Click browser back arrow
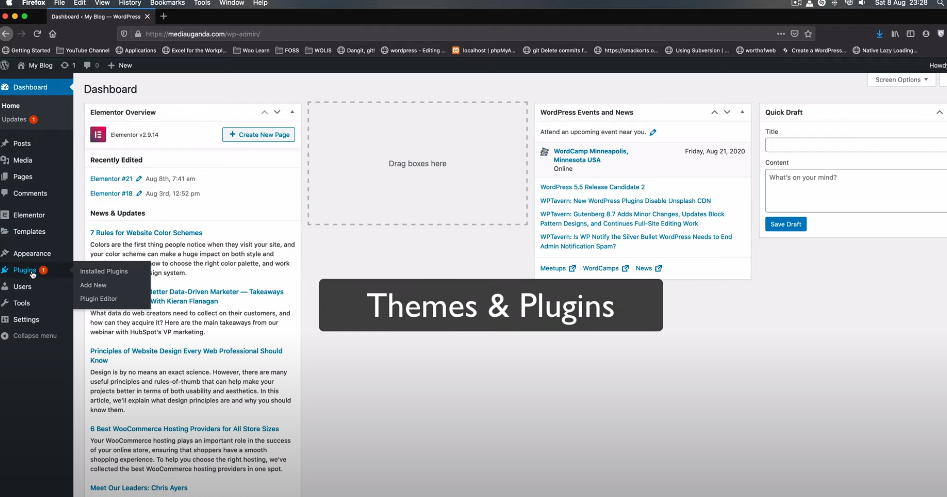Viewport: 947px width, 497px height. tap(6, 34)
